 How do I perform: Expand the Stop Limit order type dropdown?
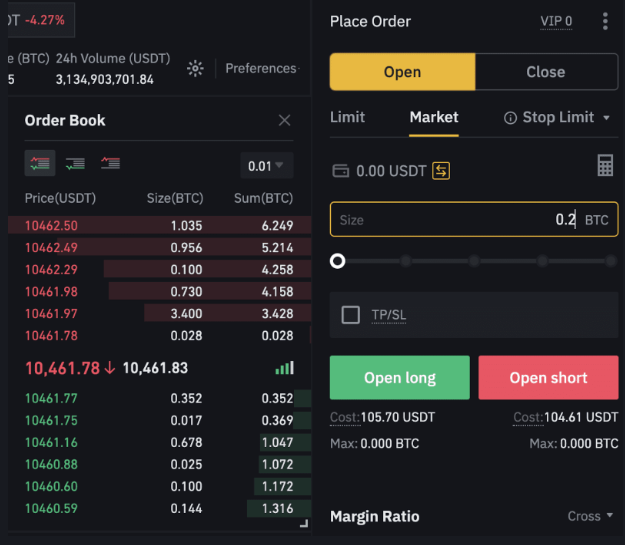[606, 118]
